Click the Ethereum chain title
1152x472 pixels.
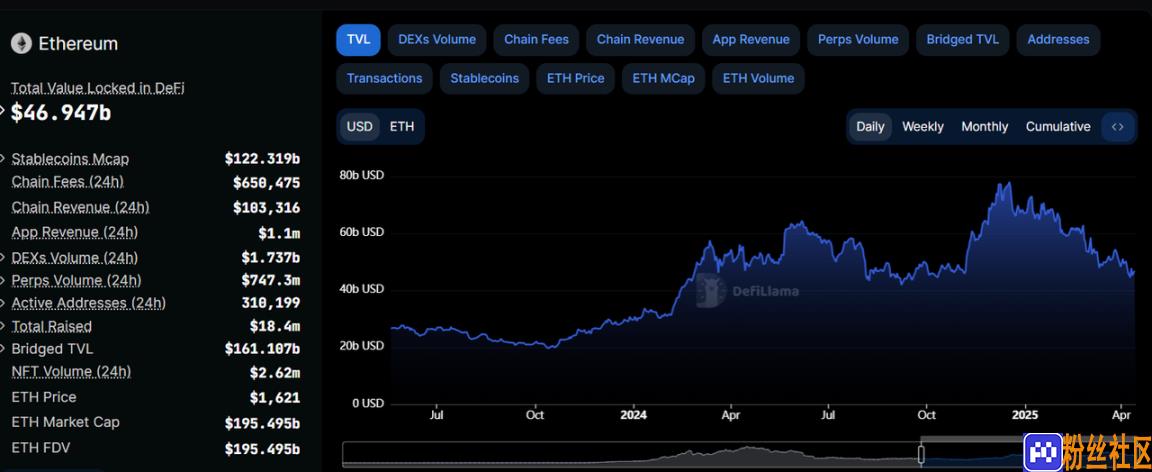[x=78, y=43]
